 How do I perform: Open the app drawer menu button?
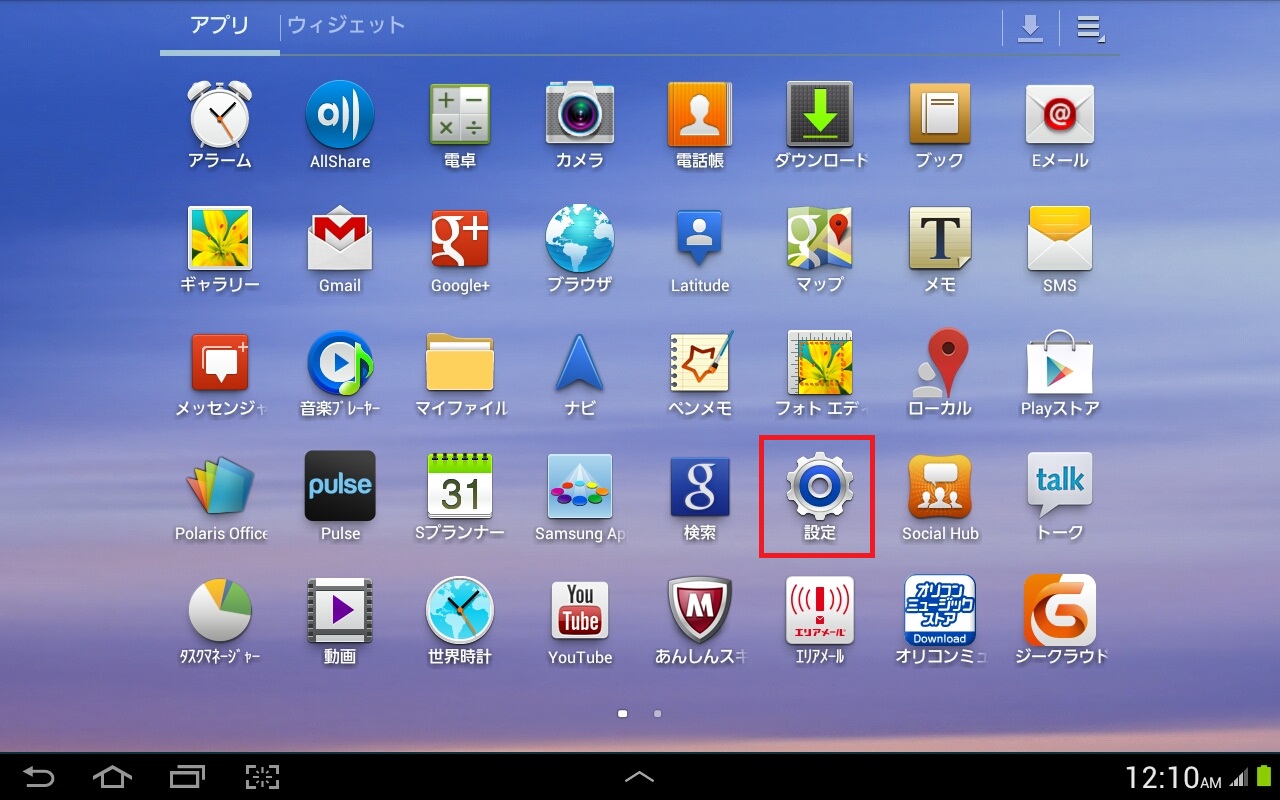tap(1090, 28)
